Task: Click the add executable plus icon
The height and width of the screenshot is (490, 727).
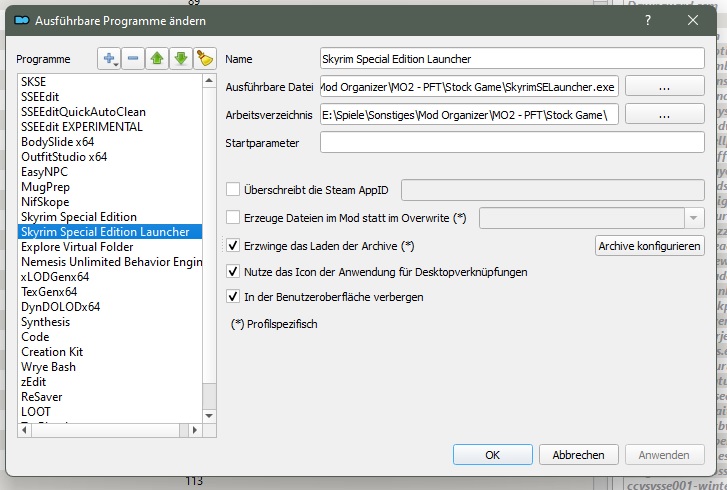Action: click(108, 59)
